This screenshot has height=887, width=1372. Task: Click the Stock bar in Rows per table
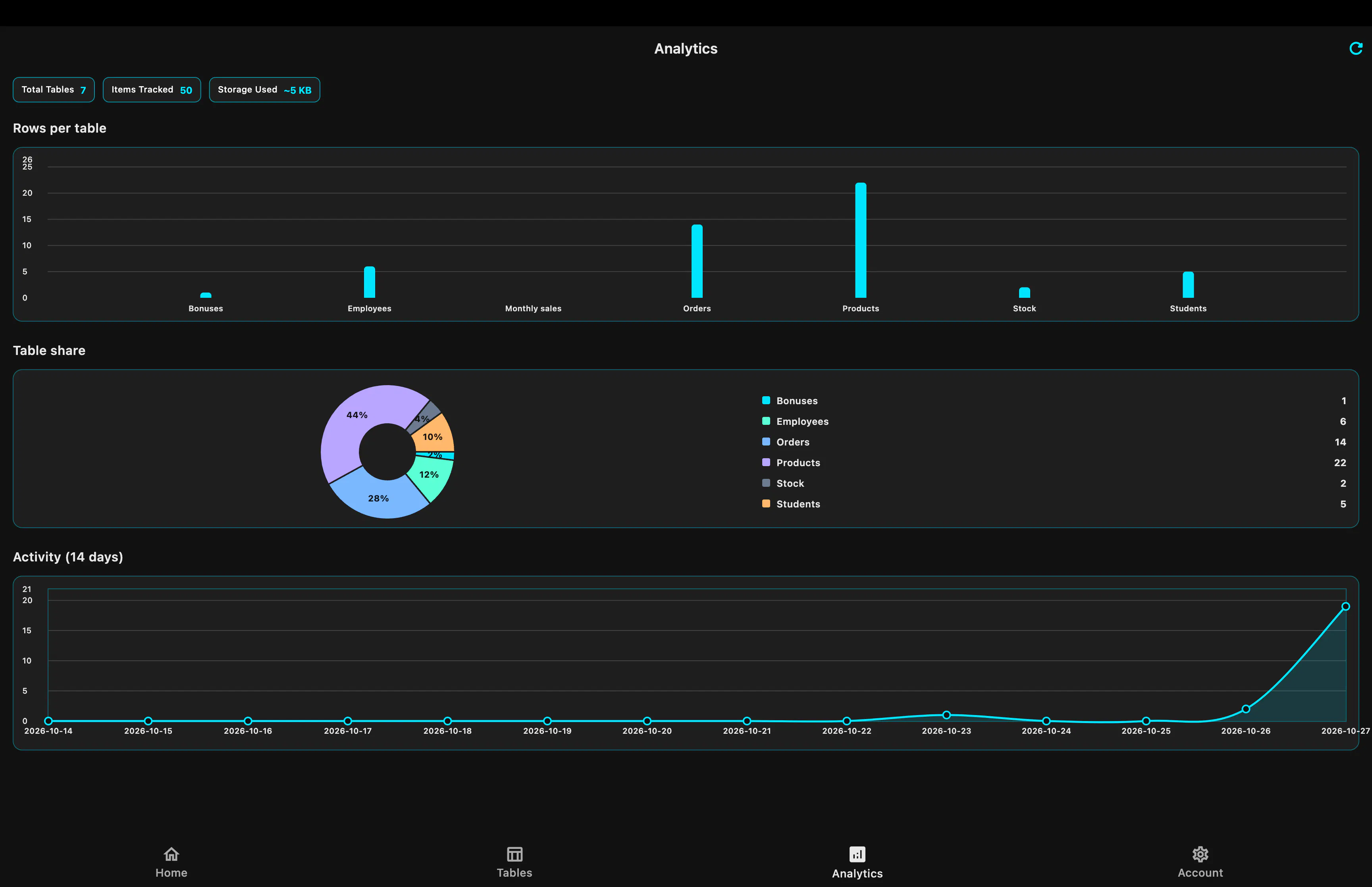[1024, 293]
